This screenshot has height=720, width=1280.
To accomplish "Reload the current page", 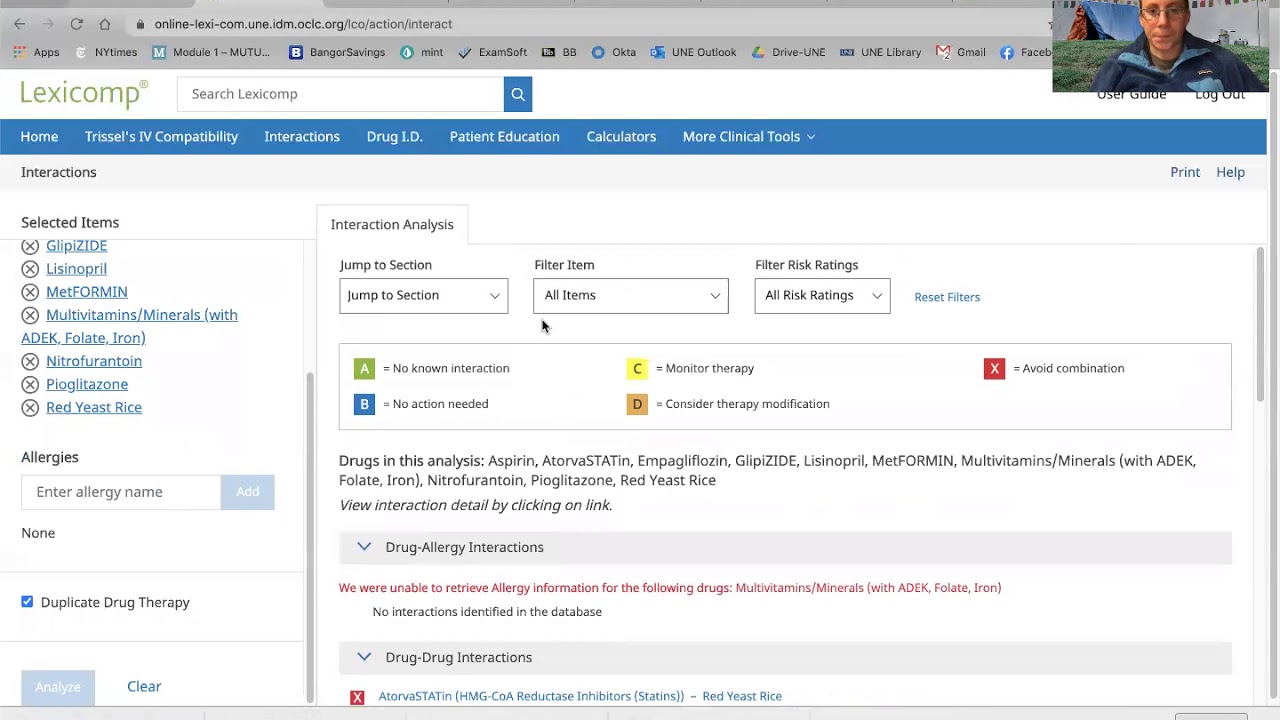I will point(76,24).
